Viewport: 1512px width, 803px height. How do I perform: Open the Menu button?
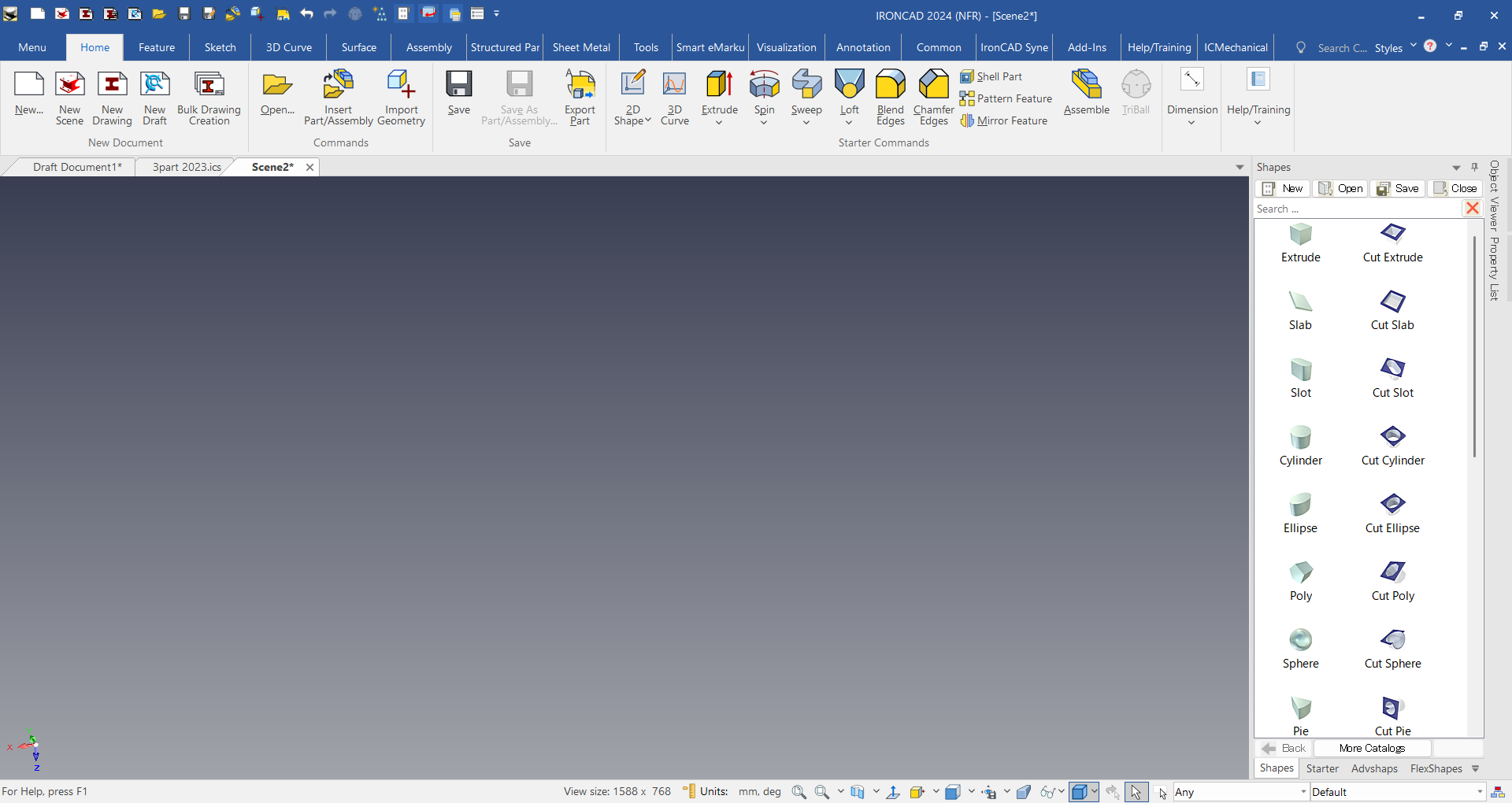coord(32,47)
